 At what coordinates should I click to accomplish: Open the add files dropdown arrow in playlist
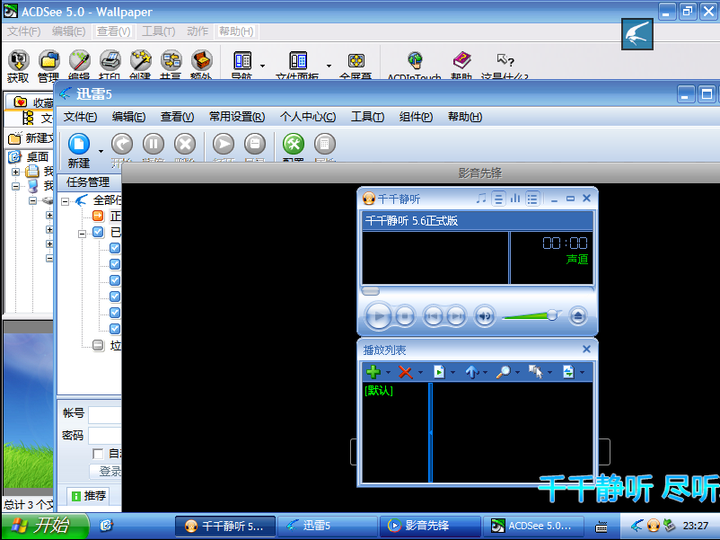(388, 372)
